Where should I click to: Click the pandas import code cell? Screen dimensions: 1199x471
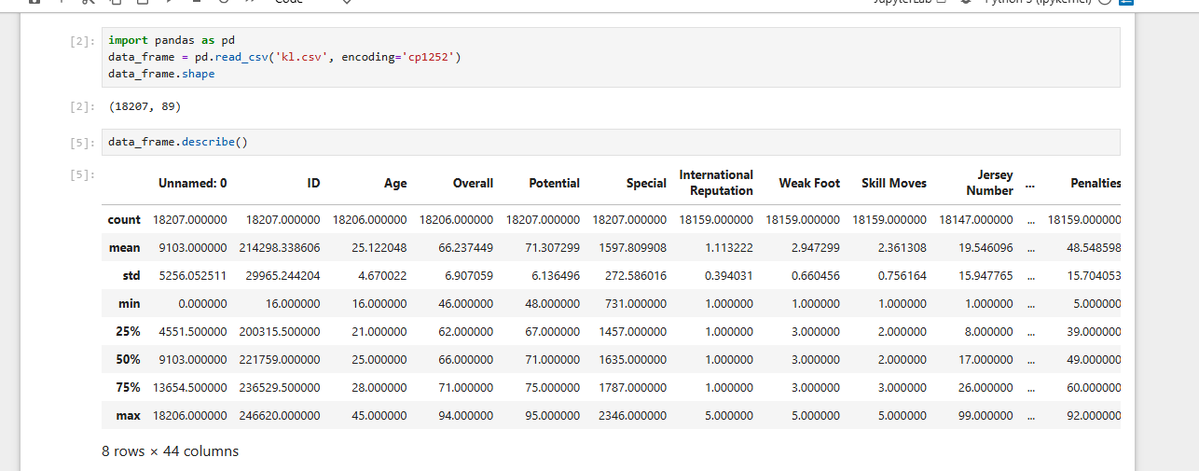(x=612, y=57)
